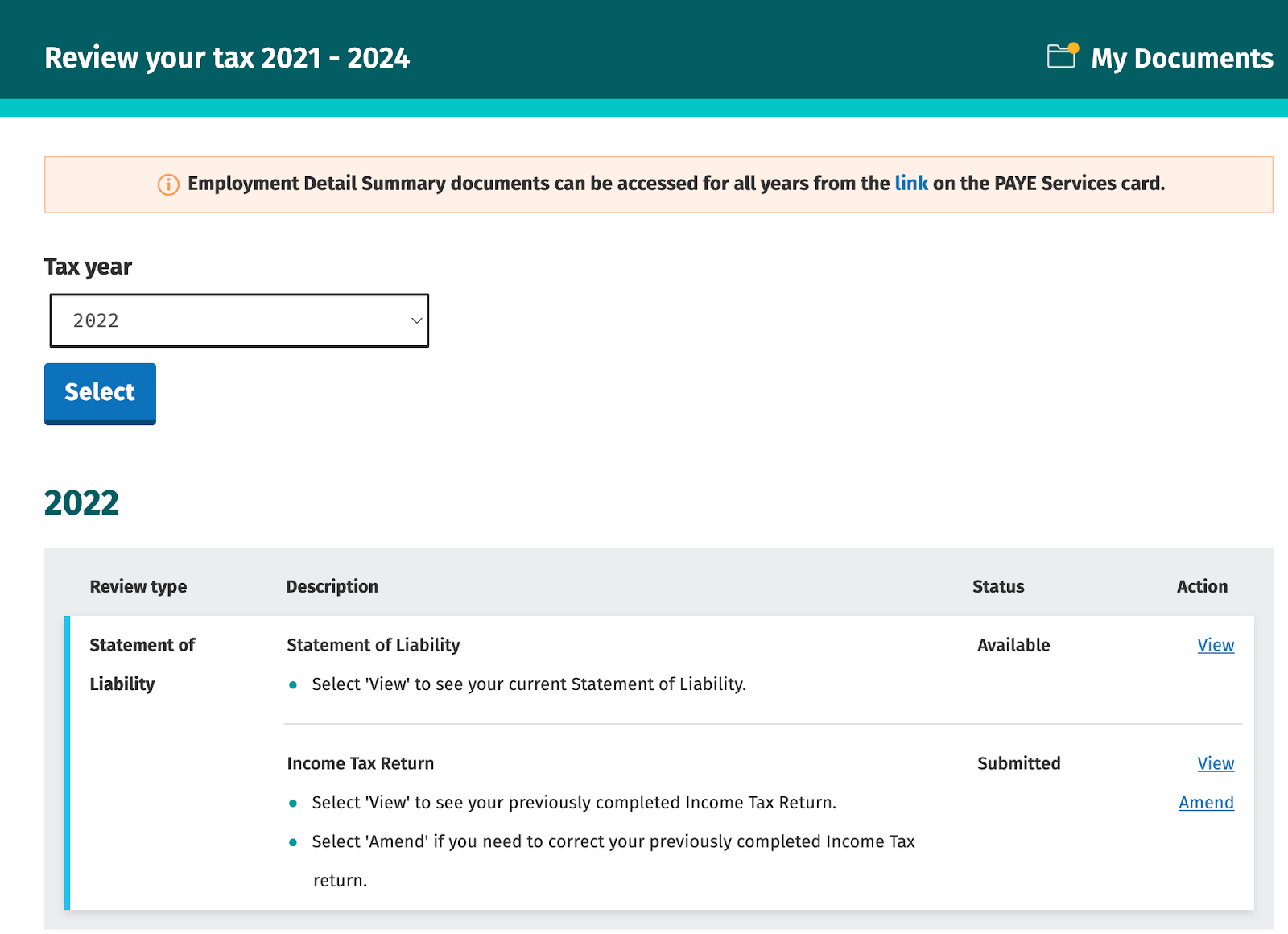The height and width of the screenshot is (934, 1288).
Task: Open the My Documents folder icon
Action: [x=1062, y=56]
